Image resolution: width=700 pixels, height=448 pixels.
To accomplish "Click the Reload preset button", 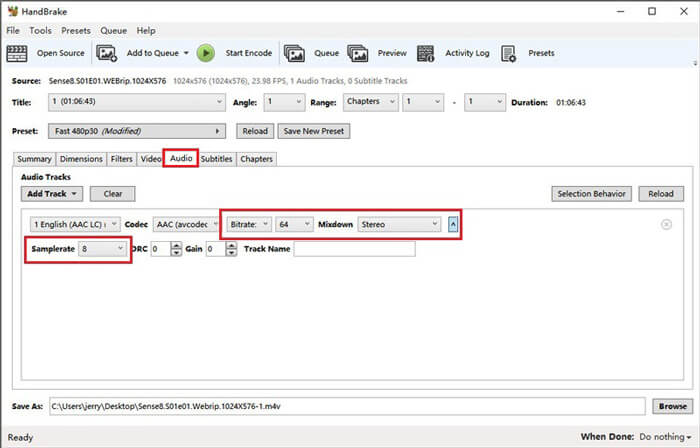I will point(255,131).
